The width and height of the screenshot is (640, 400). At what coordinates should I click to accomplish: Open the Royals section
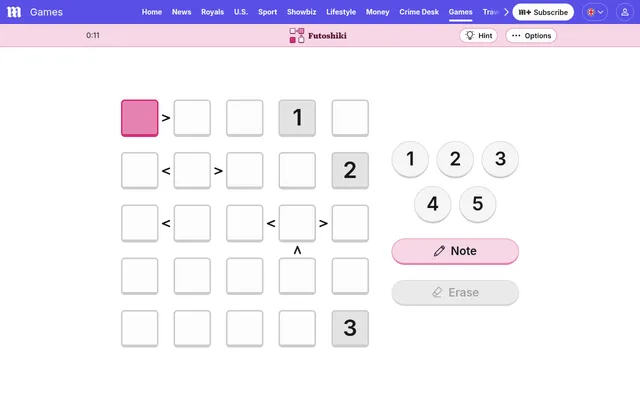[x=212, y=12]
